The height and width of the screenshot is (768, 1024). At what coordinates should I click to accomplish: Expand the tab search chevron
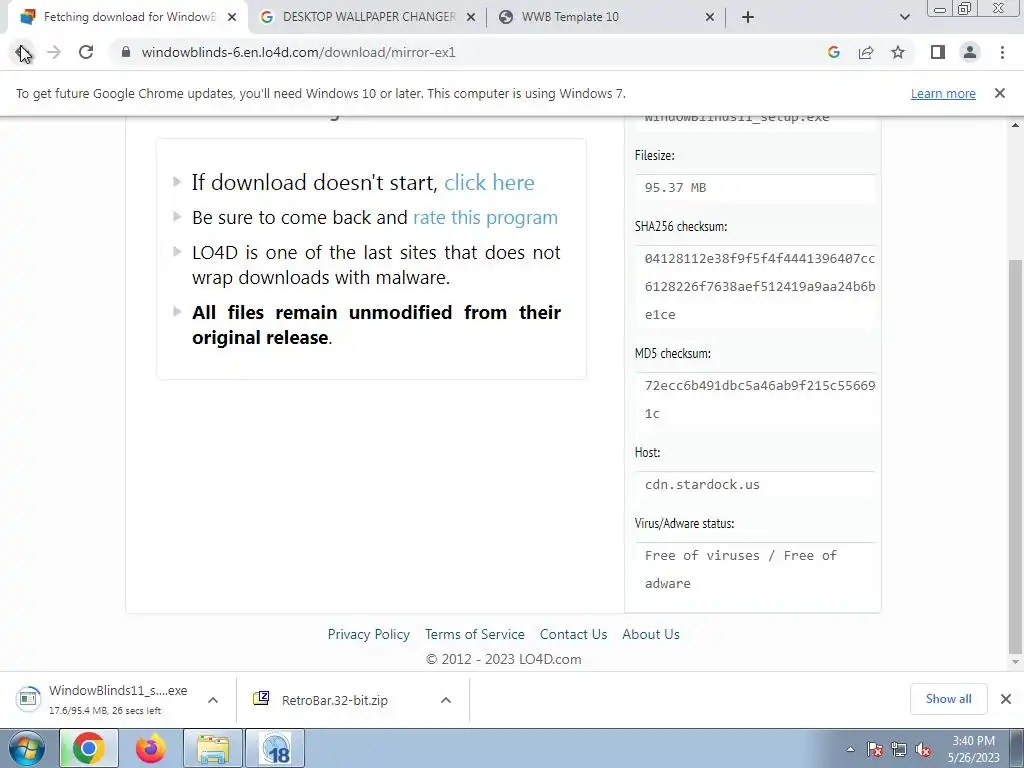pos(904,17)
